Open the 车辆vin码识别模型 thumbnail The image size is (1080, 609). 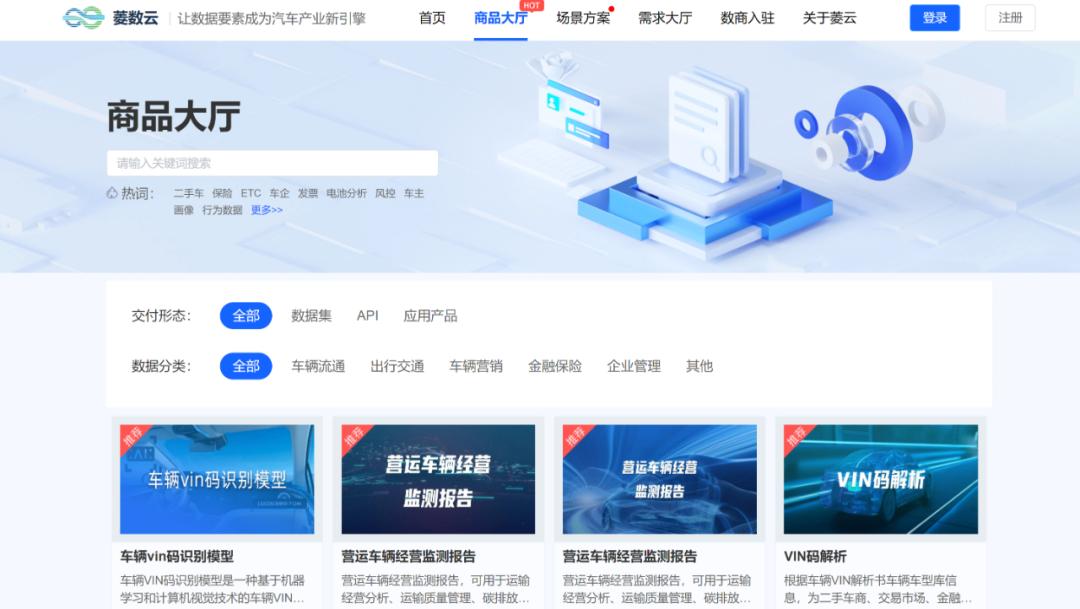pos(217,479)
